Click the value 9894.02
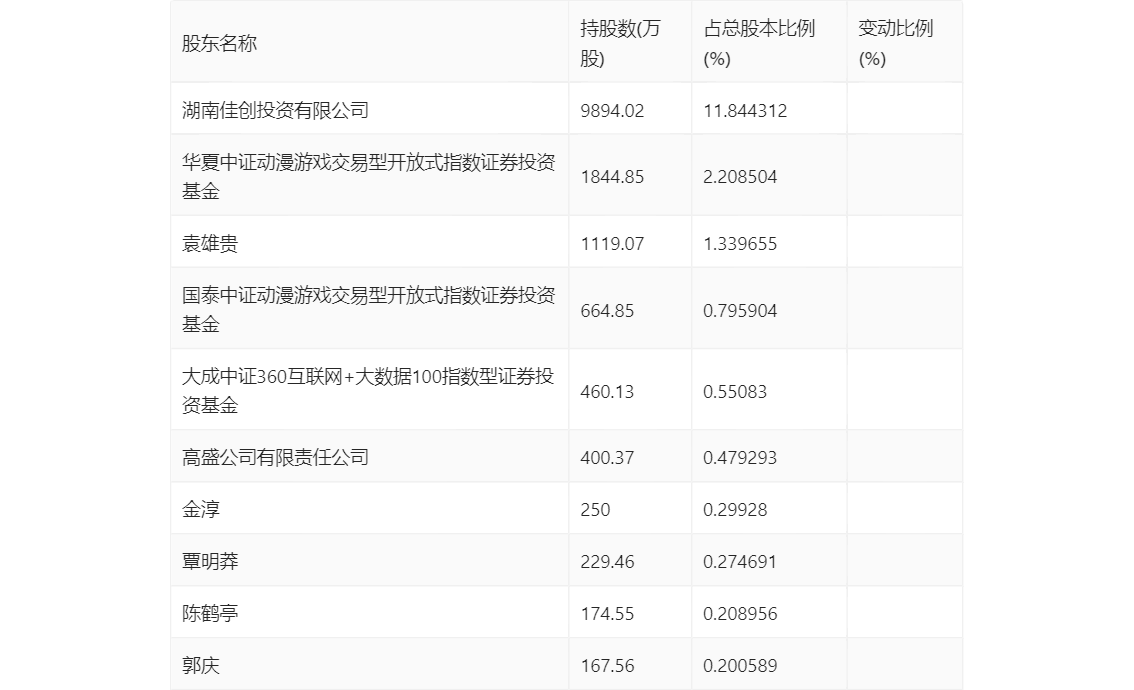Screen dimensions: 1134x690 [612, 111]
